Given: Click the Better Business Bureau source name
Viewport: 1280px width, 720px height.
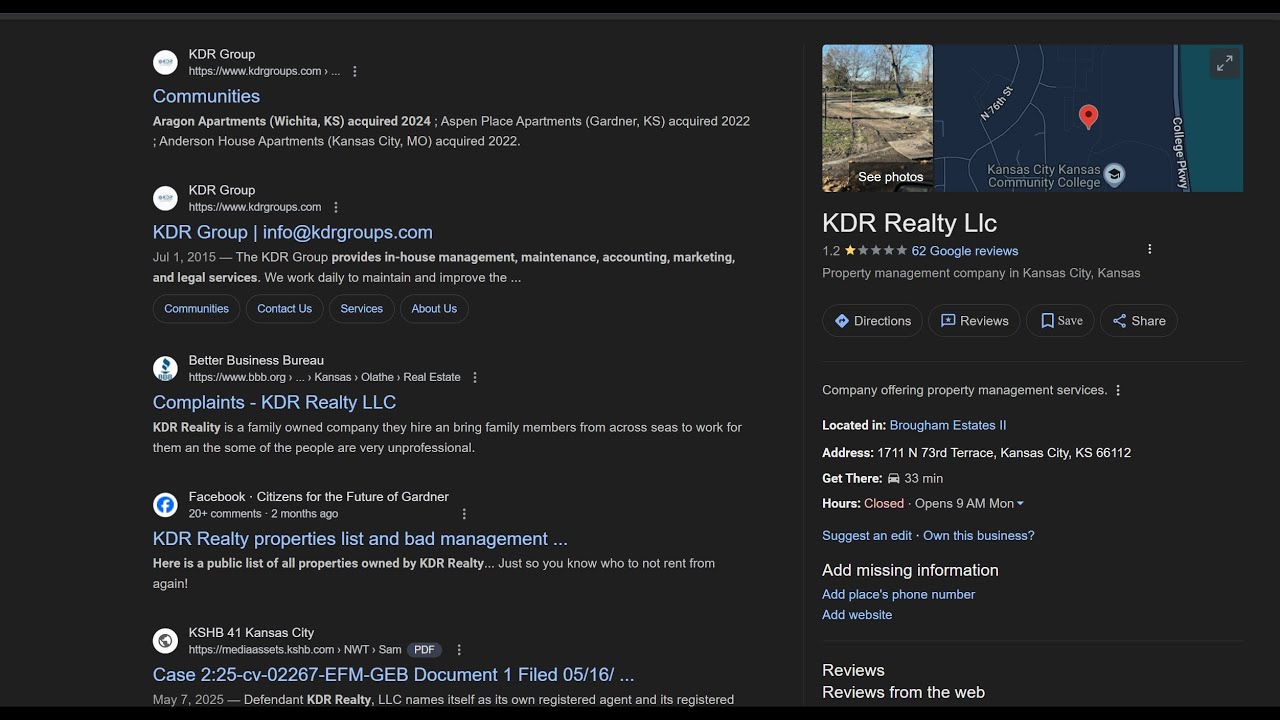Looking at the screenshot, I should click(256, 360).
